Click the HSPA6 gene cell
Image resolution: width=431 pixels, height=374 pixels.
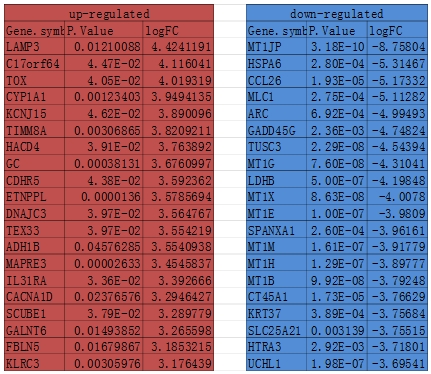(x=276, y=63)
